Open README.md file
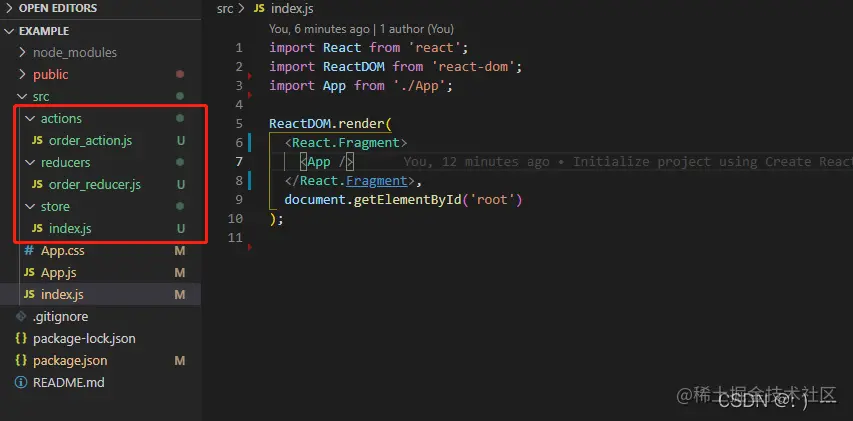 click(69, 382)
